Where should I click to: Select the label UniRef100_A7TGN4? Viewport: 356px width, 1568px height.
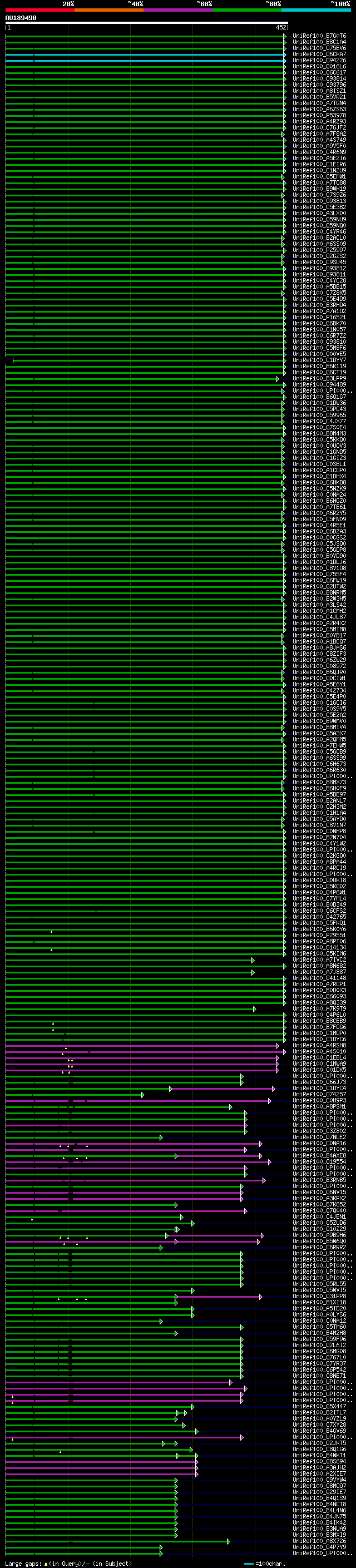[x=319, y=103]
